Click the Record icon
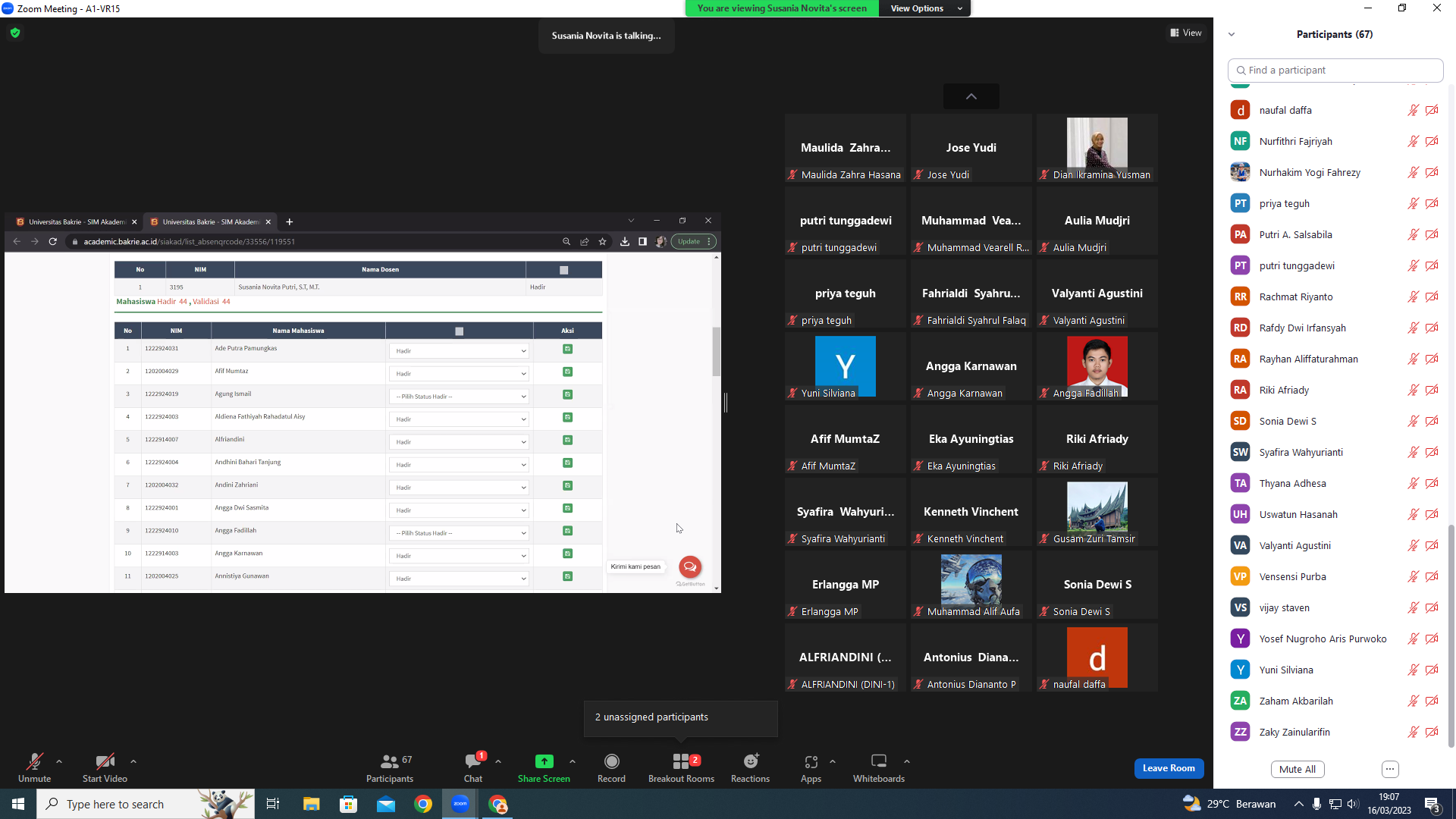 [x=611, y=761]
